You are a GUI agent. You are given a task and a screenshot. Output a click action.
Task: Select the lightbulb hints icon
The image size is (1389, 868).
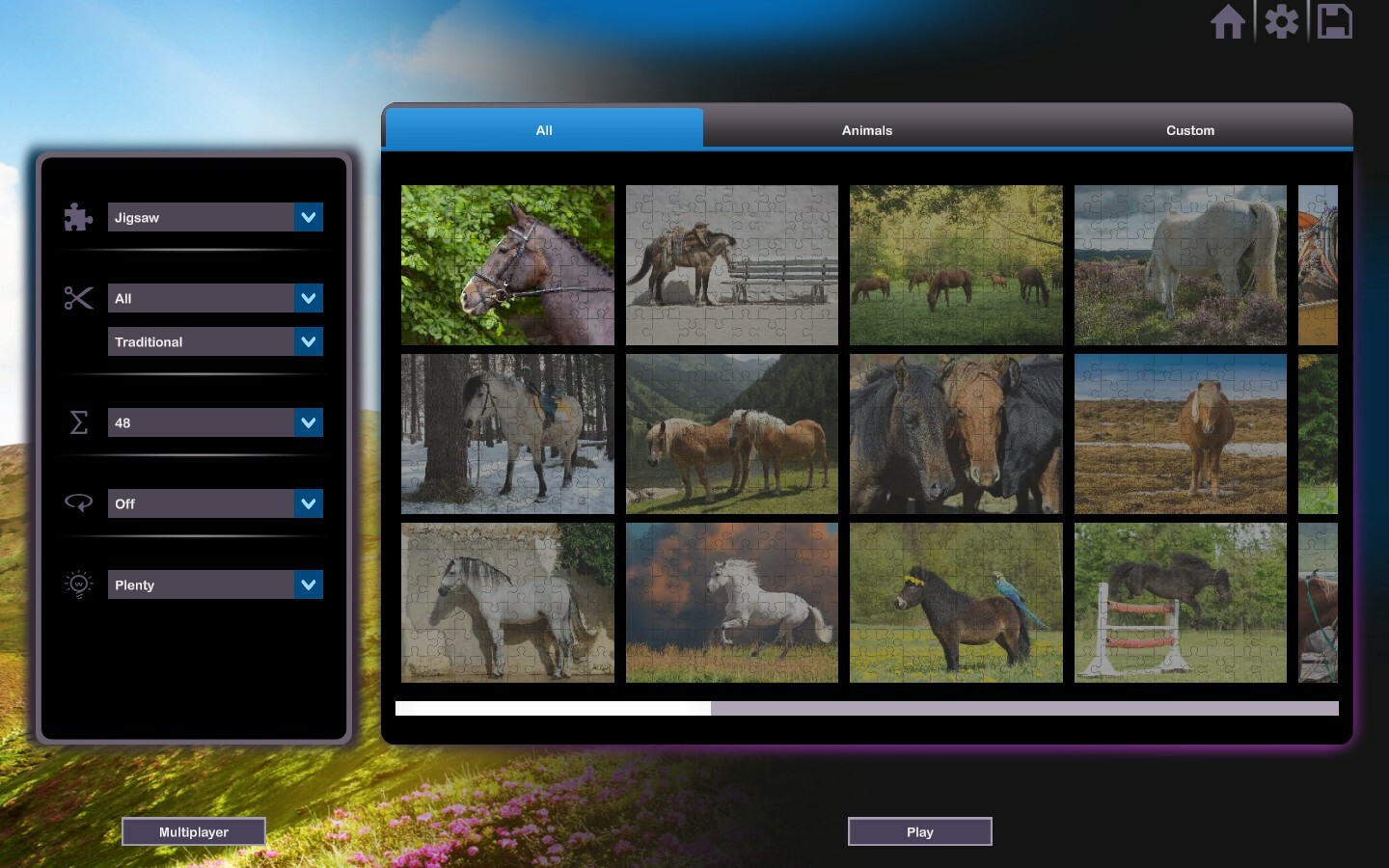pyautogui.click(x=78, y=583)
